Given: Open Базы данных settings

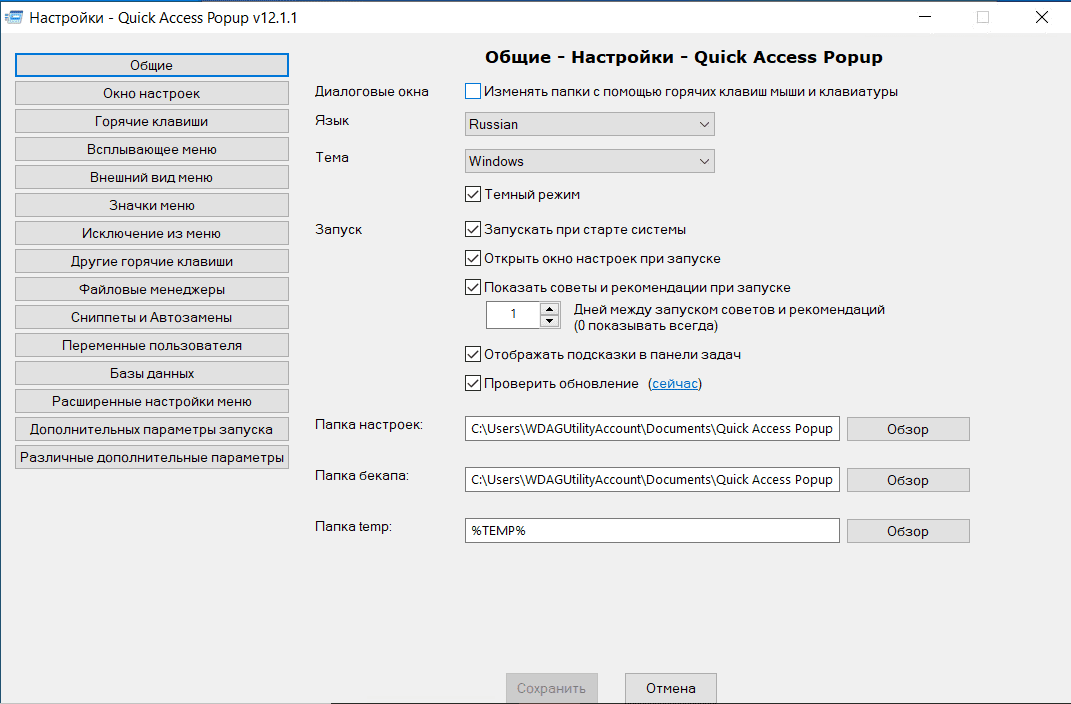Looking at the screenshot, I should coord(152,373).
